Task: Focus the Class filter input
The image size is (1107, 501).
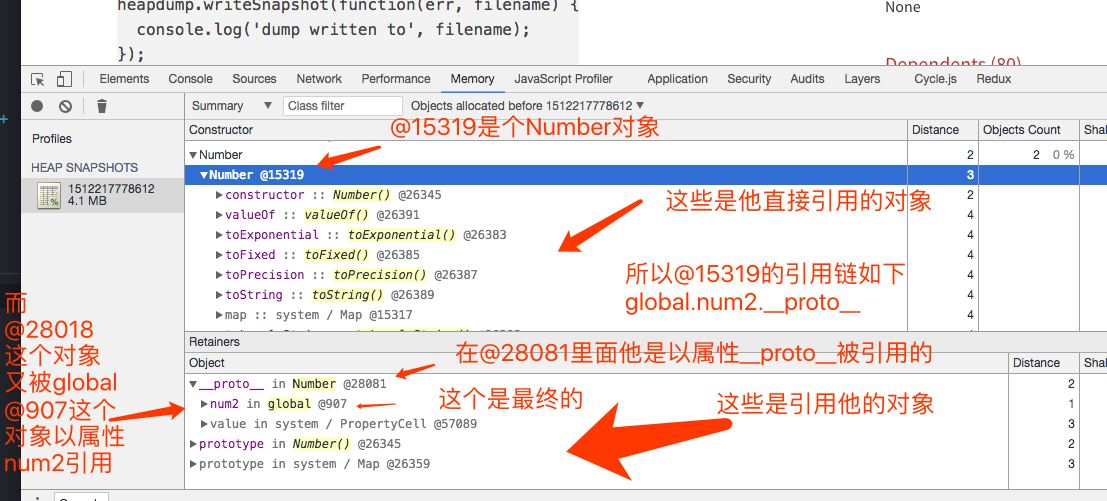Action: 343,106
